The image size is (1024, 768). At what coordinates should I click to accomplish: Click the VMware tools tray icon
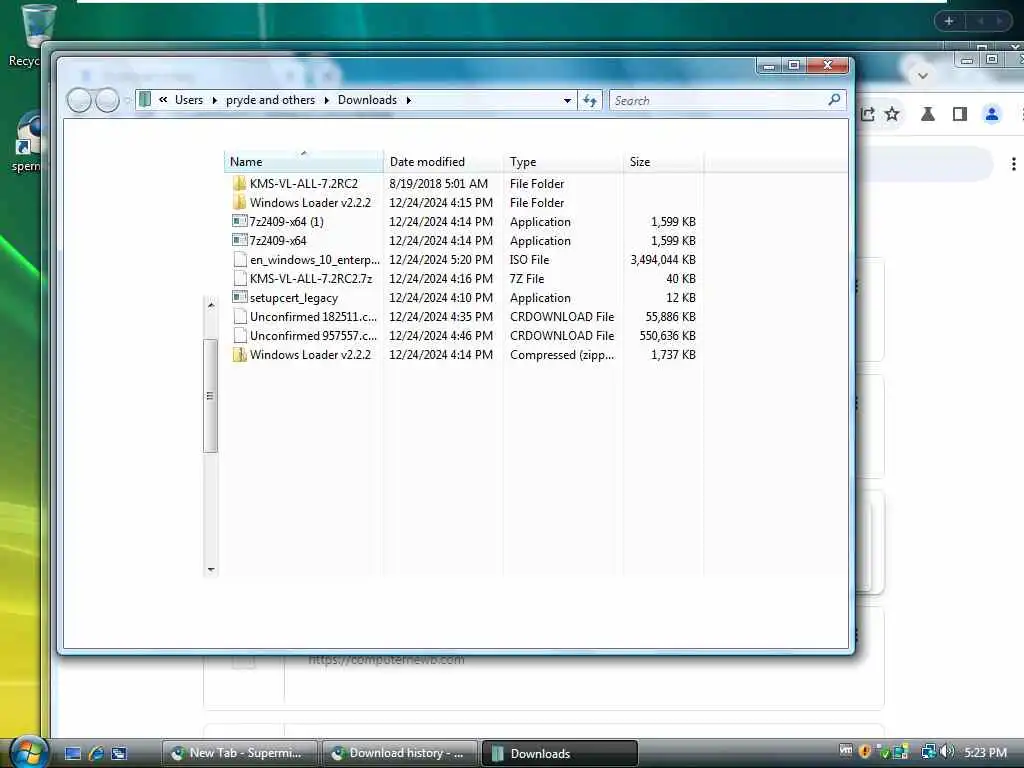[846, 750]
